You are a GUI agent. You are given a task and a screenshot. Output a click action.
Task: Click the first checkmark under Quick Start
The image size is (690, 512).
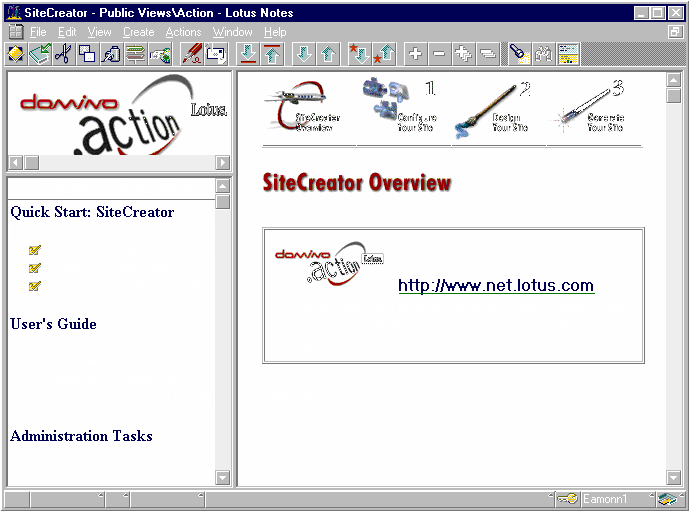[34, 250]
